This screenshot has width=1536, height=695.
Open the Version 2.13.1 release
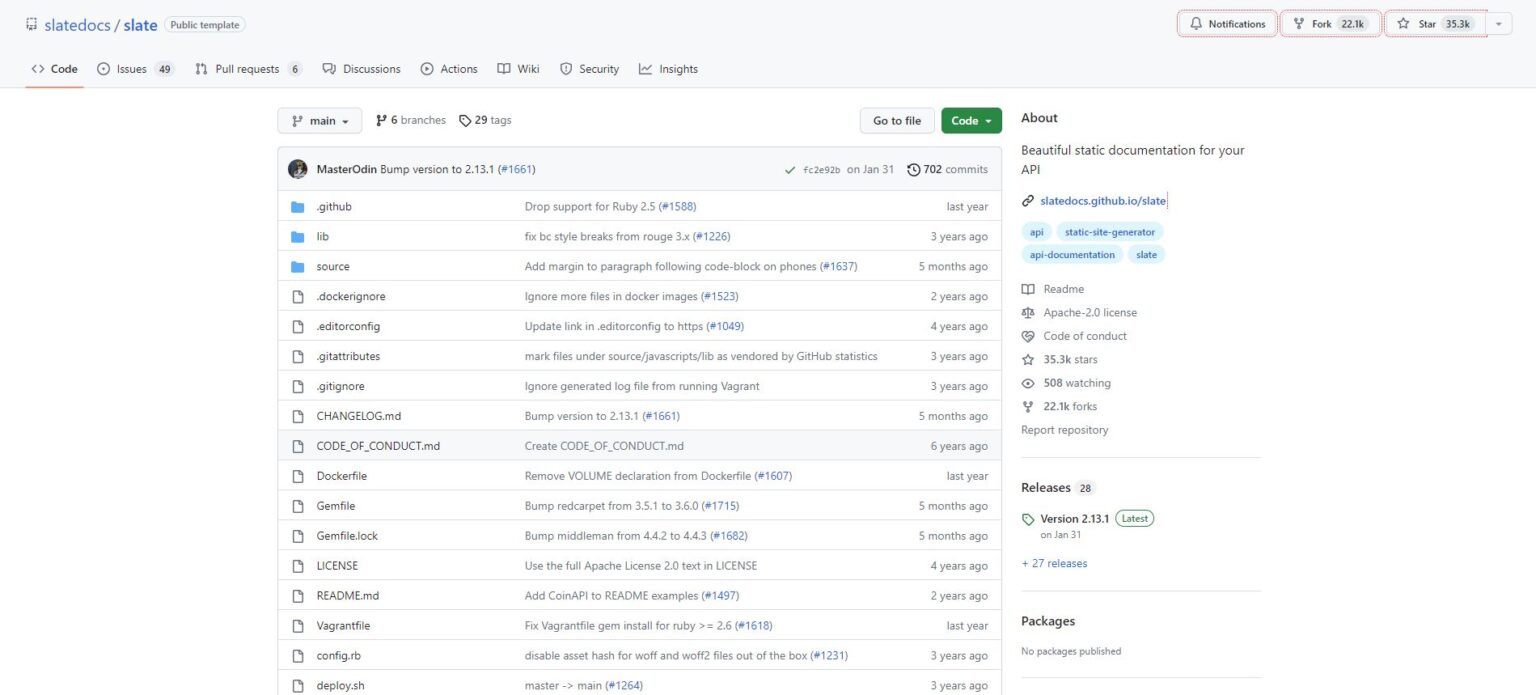click(1074, 518)
